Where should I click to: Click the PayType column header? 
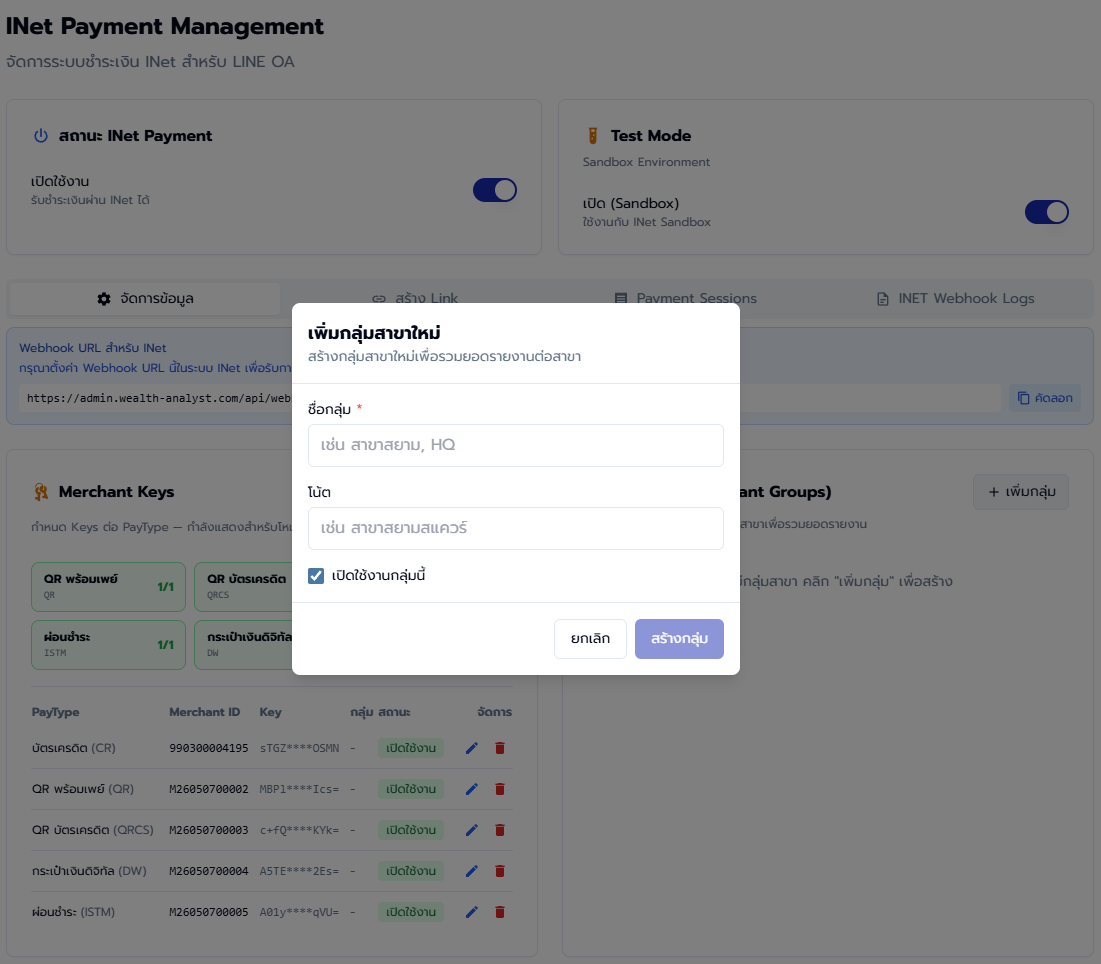(x=55, y=712)
